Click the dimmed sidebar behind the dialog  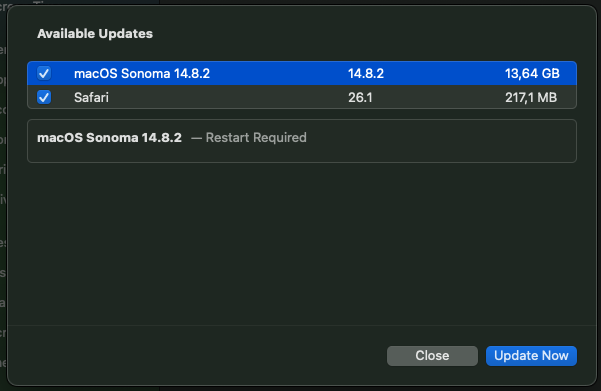point(3,192)
